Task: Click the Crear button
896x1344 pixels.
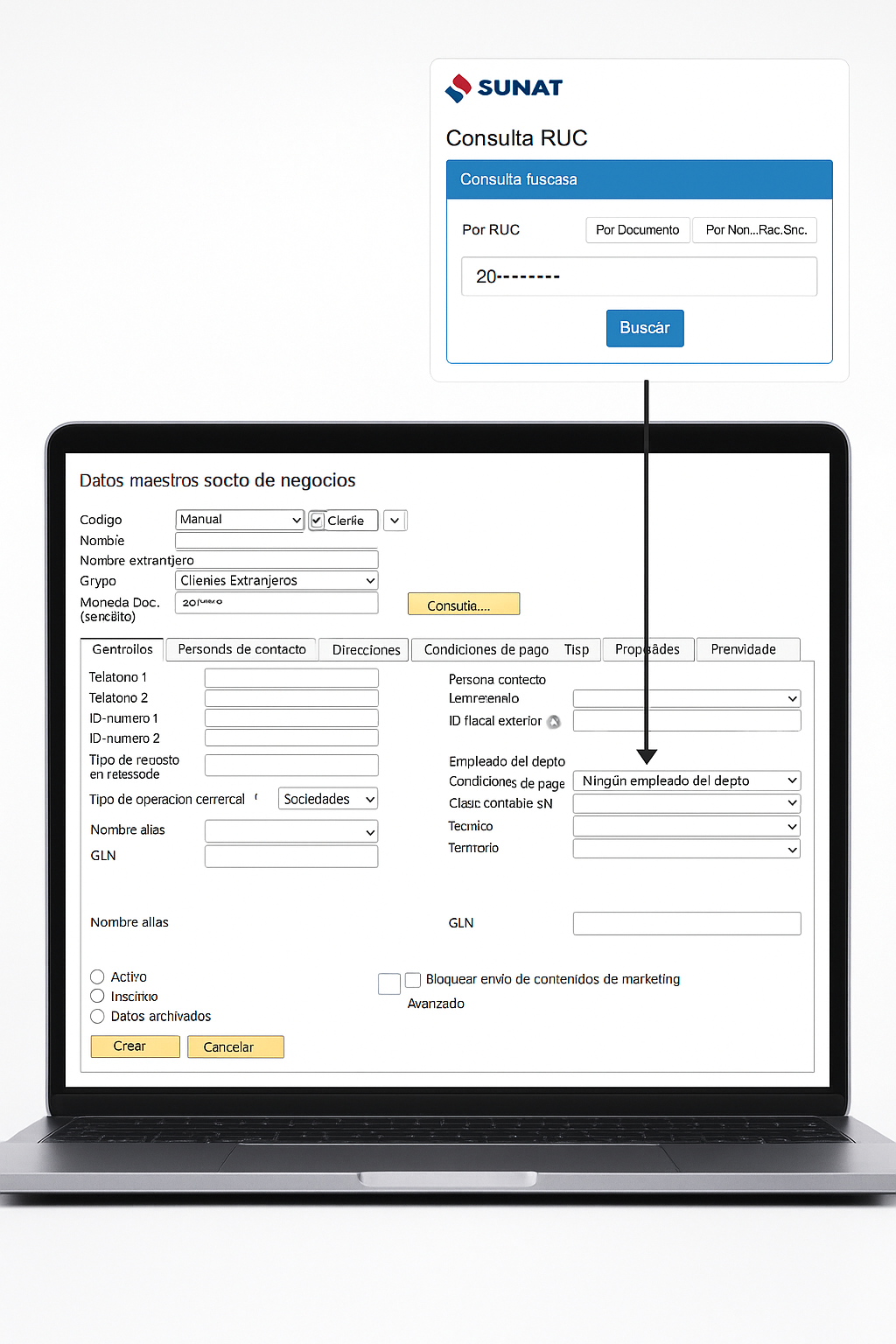Action: (x=135, y=1046)
